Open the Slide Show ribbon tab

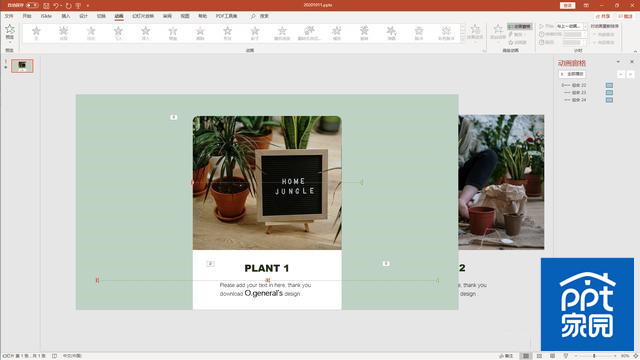pos(143,16)
